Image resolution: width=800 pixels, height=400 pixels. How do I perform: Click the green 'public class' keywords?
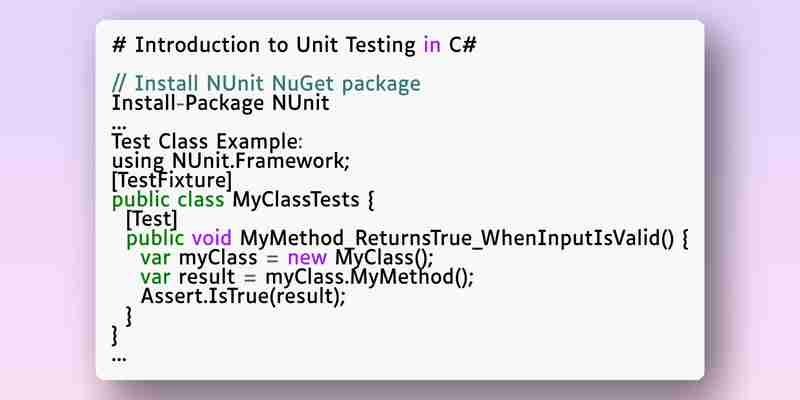[x=168, y=199]
